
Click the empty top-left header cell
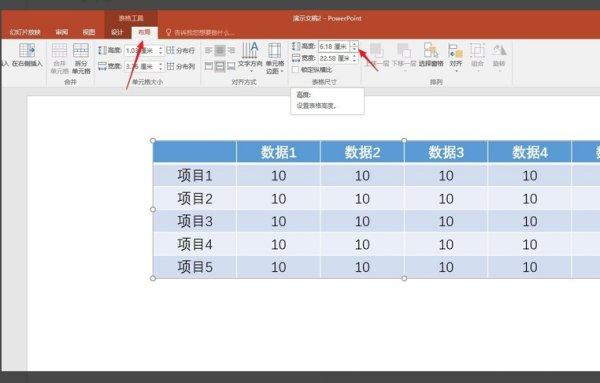pos(194,152)
